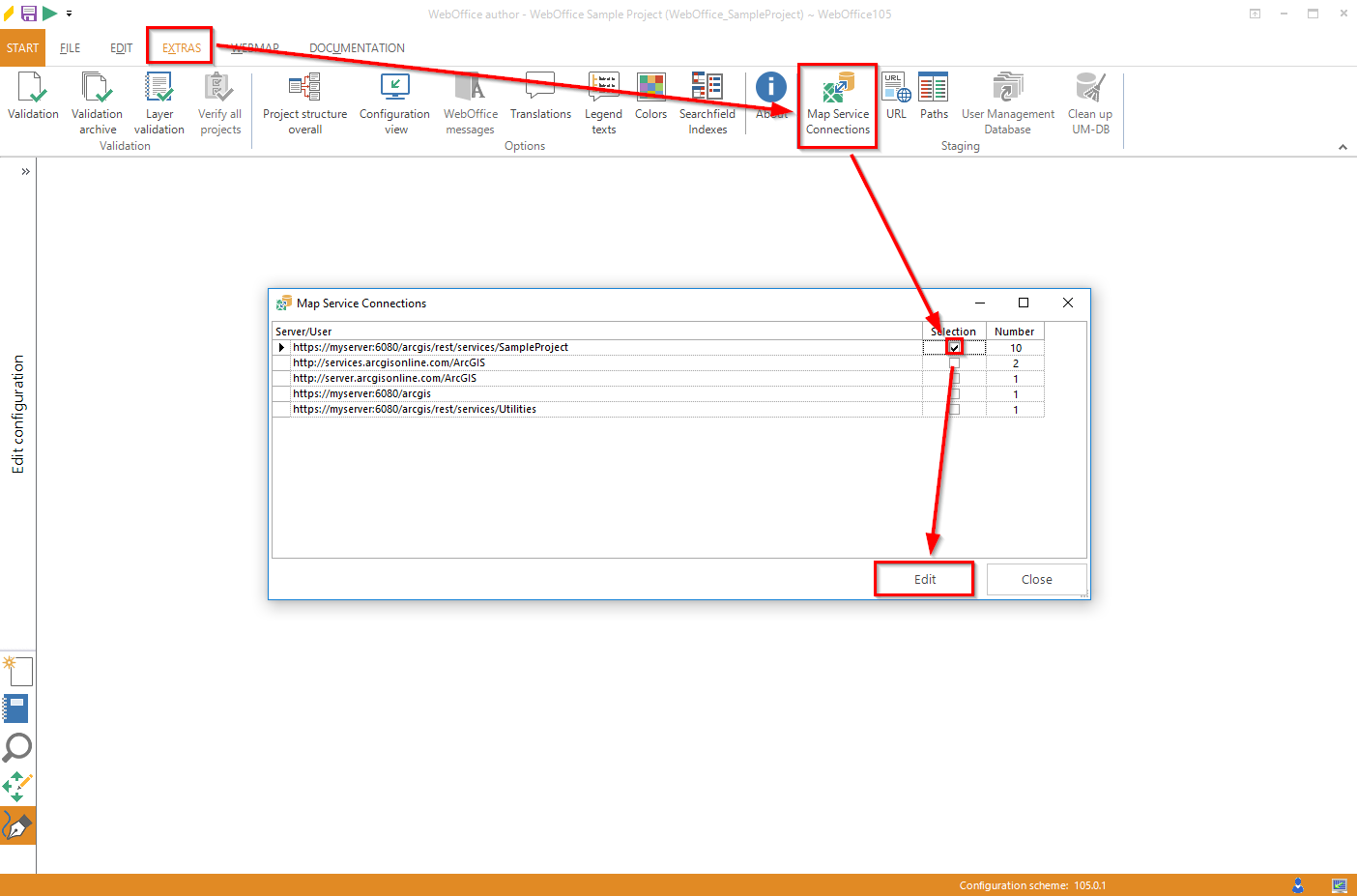Screen dimensions: 1357x896
Task: Select the fountain pen sidebar icon
Action: pyautogui.click(x=17, y=825)
